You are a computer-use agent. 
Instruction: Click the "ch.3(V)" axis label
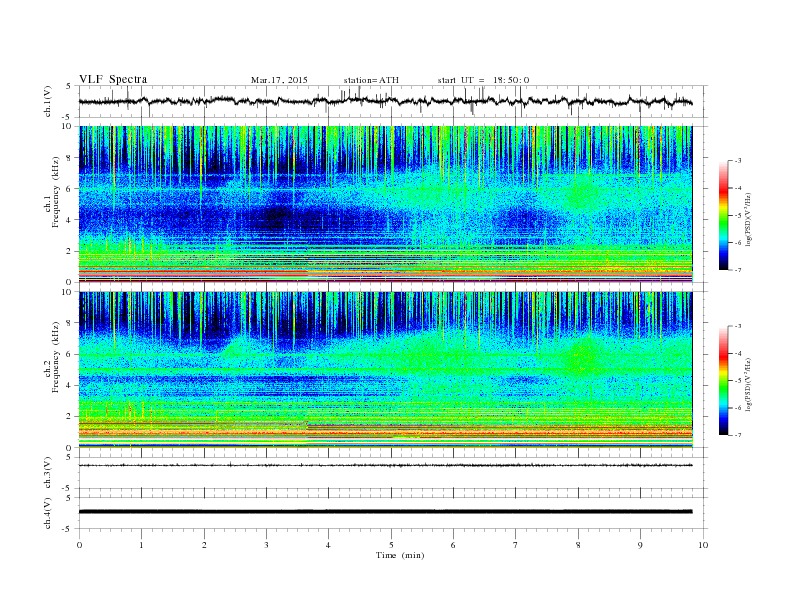point(48,474)
